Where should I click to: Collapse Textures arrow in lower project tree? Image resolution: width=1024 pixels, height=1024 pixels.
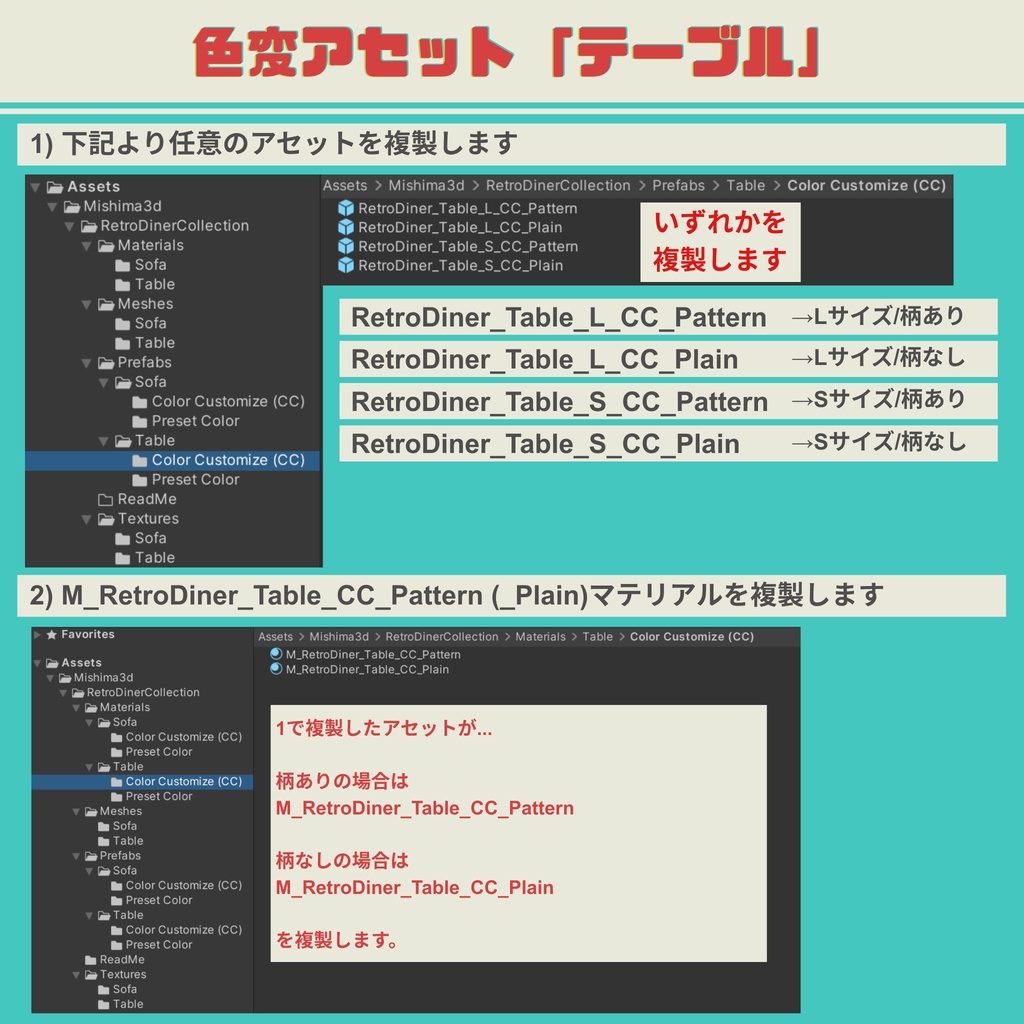[76, 975]
